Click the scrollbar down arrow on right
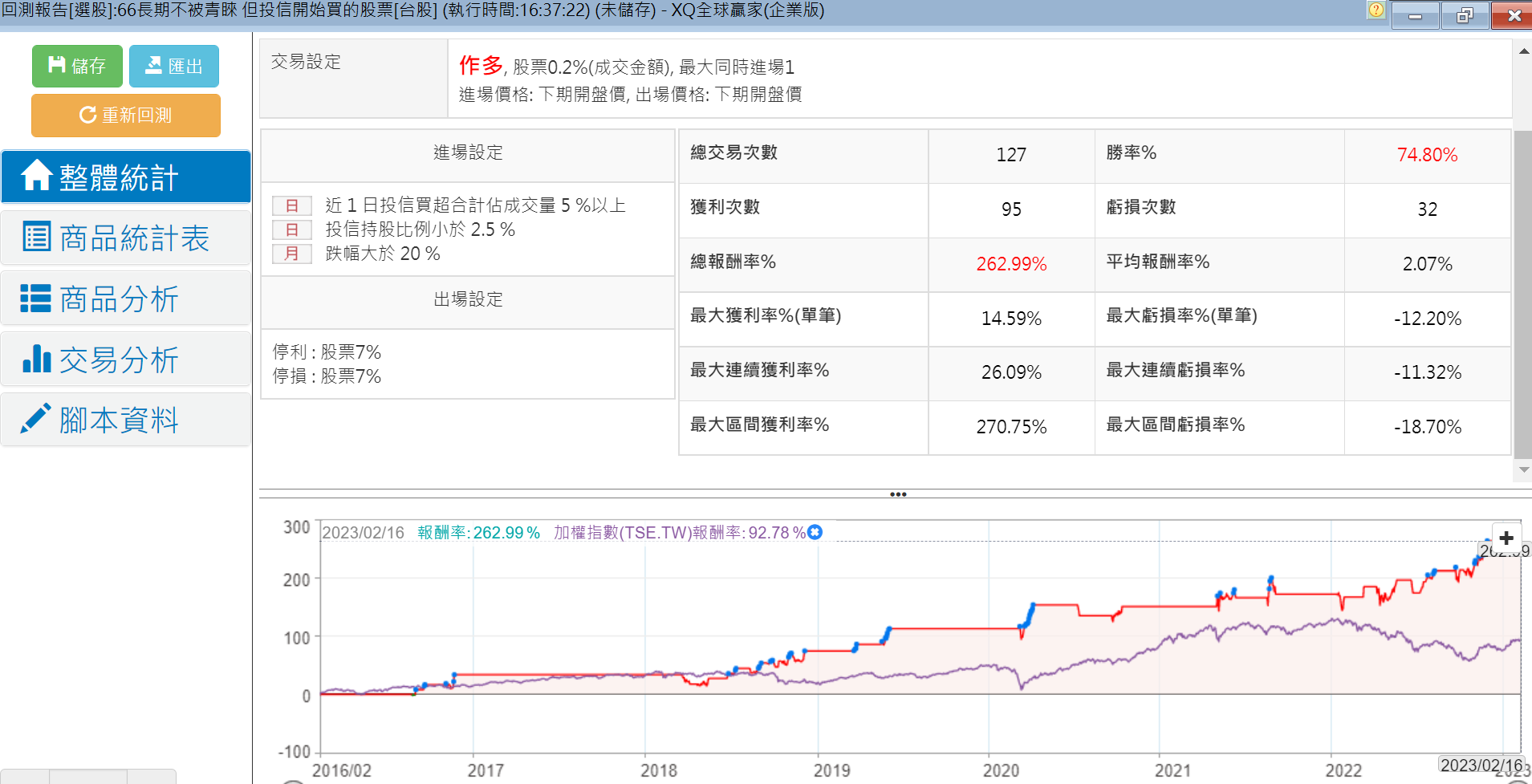 coord(1523,470)
